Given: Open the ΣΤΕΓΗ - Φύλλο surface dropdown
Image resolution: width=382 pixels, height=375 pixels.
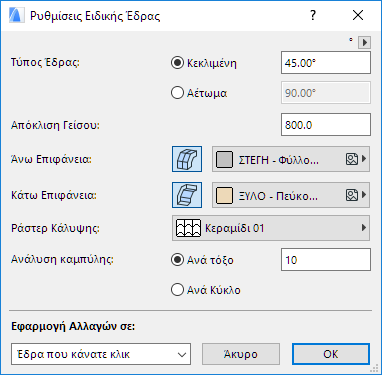Looking at the screenshot, I should click(x=291, y=159).
